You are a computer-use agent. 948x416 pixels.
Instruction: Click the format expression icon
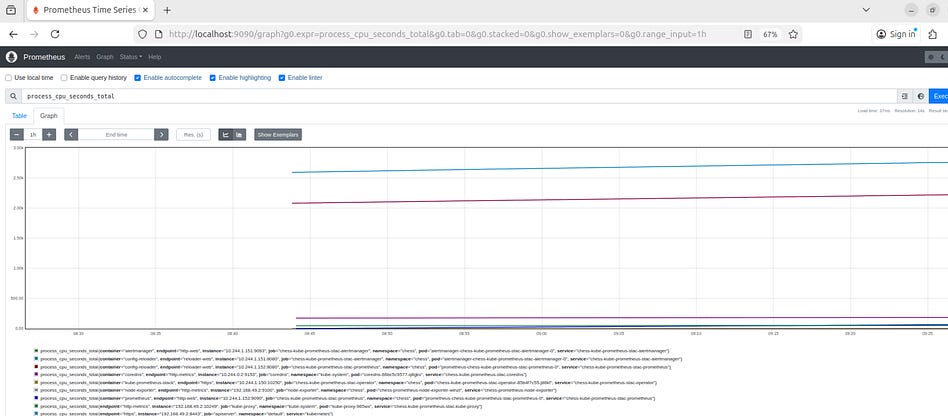[904, 96]
